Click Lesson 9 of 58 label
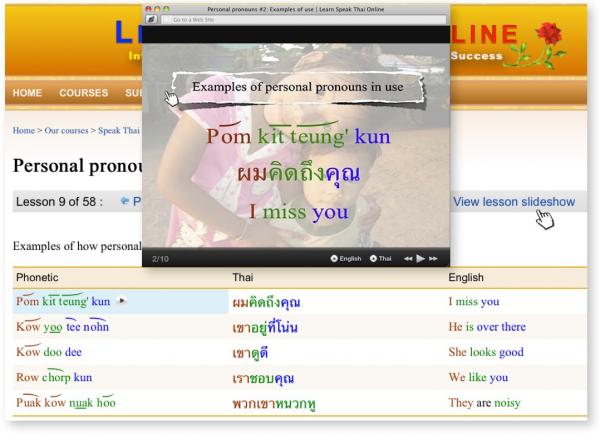Viewport: 600px width, 434px height. 59,202
